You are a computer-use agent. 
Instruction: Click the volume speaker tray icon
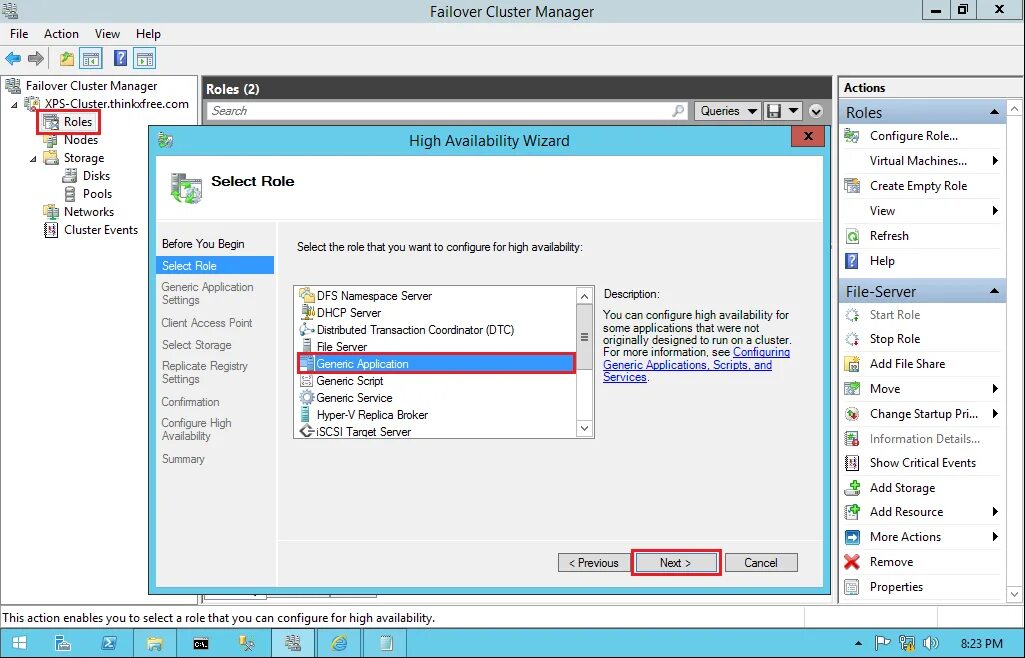[931, 644]
